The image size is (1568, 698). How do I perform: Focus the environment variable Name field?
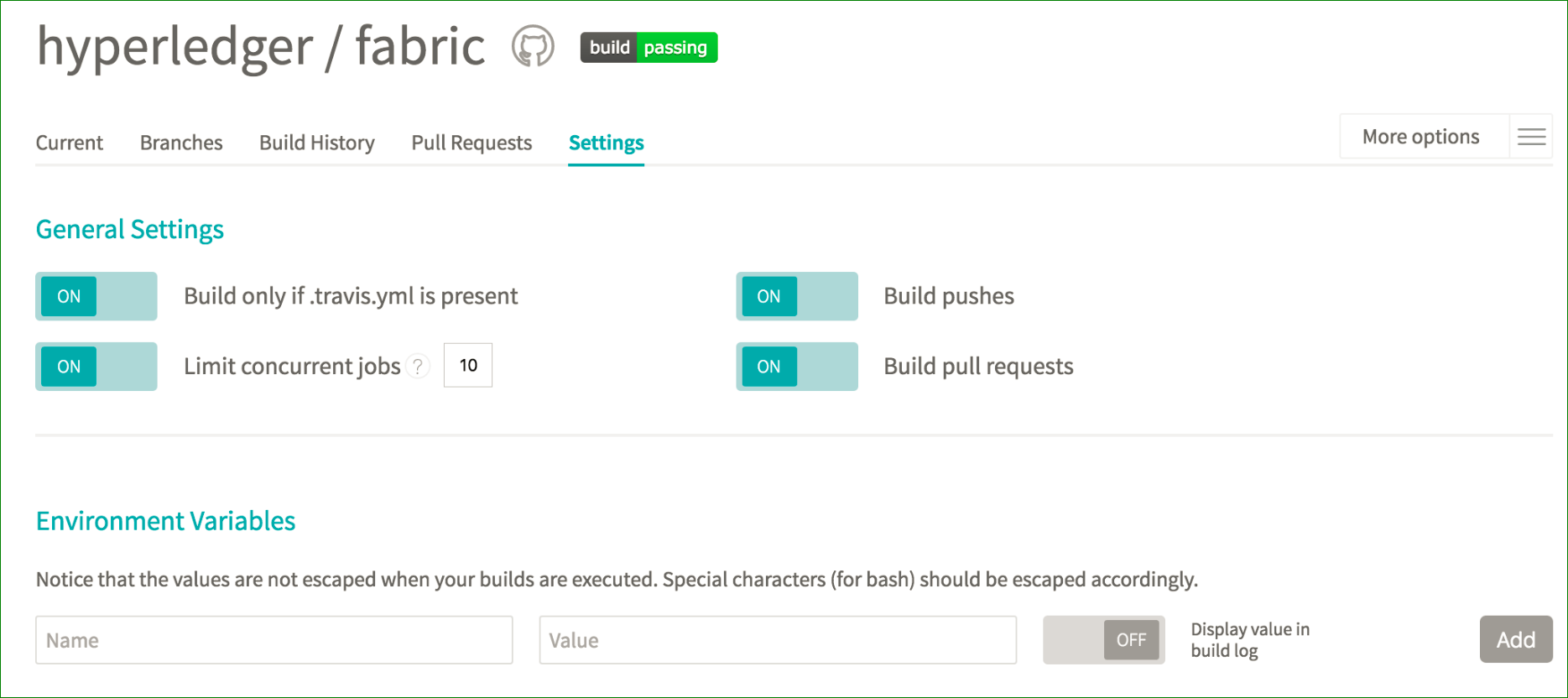pyautogui.click(x=274, y=640)
